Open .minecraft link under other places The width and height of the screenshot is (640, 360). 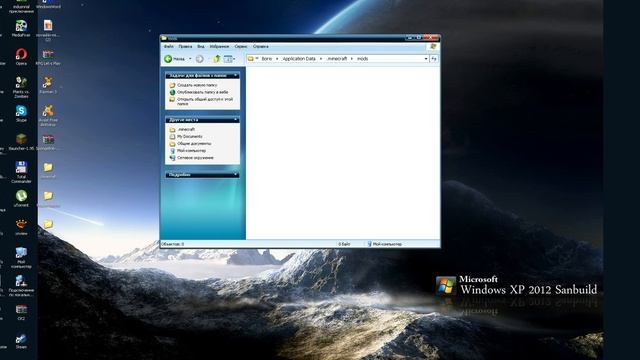coord(186,129)
